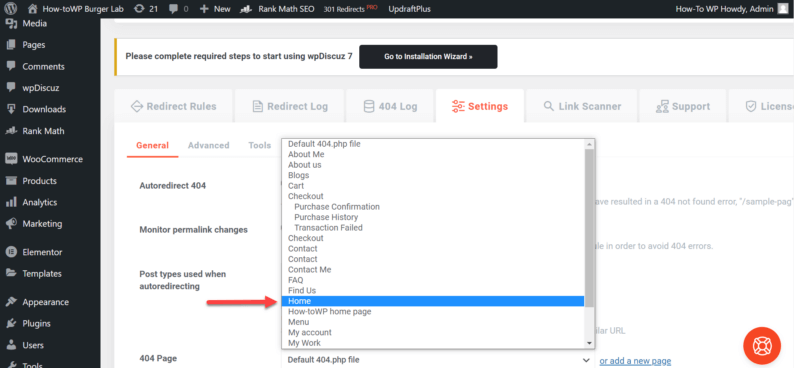Select Find Us option
This screenshot has height=368, width=794.
click(x=433, y=291)
